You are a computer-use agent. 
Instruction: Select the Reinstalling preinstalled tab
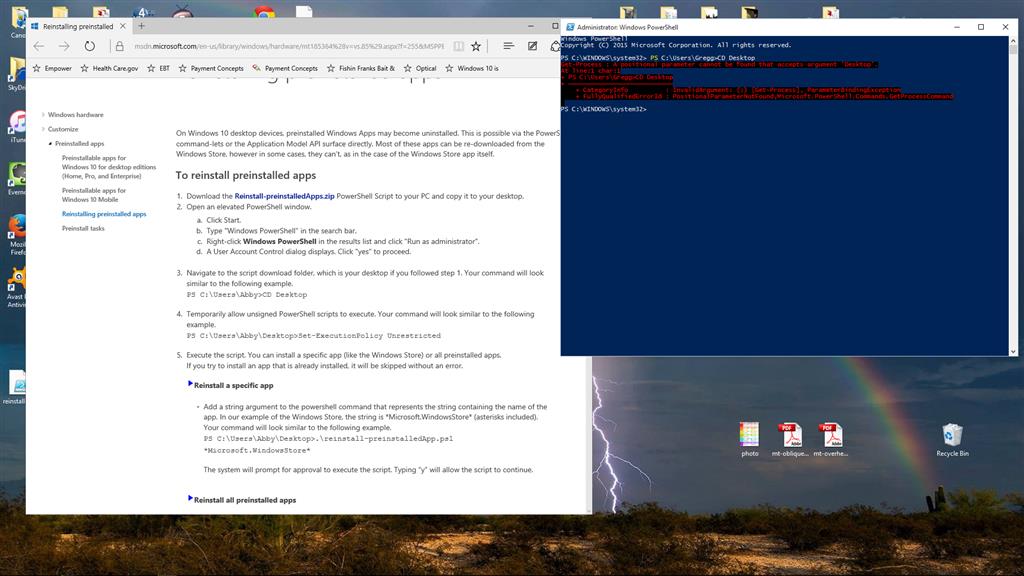click(78, 26)
